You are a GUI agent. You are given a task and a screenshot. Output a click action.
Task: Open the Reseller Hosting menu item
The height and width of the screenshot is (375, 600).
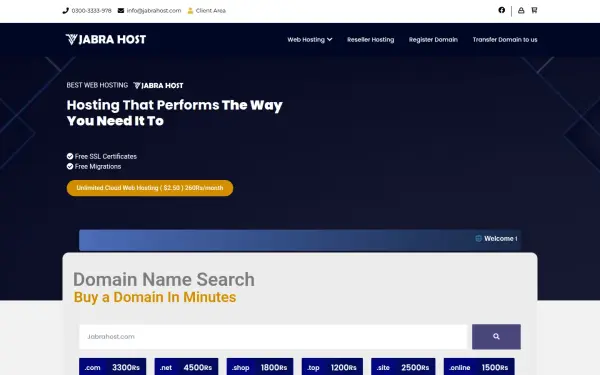click(370, 39)
